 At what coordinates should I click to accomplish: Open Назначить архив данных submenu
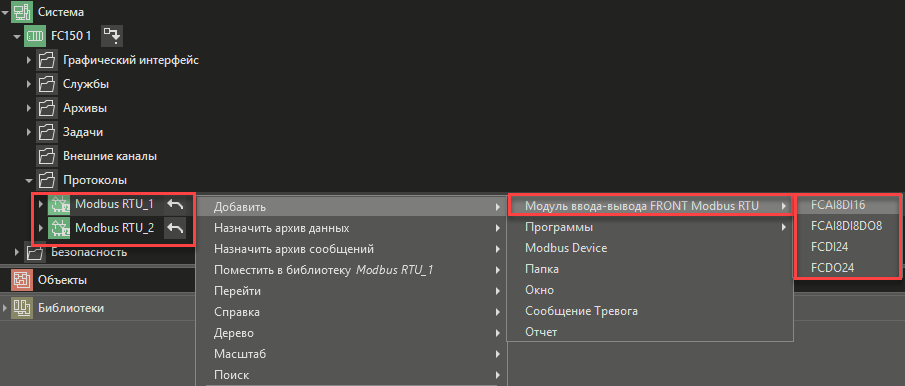(351, 228)
